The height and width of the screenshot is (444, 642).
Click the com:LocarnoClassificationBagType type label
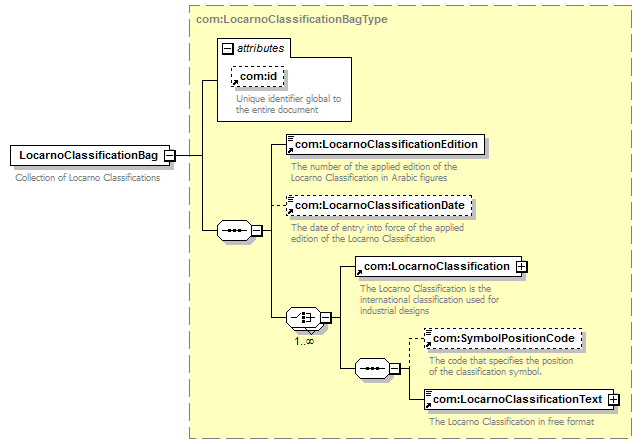291,18
